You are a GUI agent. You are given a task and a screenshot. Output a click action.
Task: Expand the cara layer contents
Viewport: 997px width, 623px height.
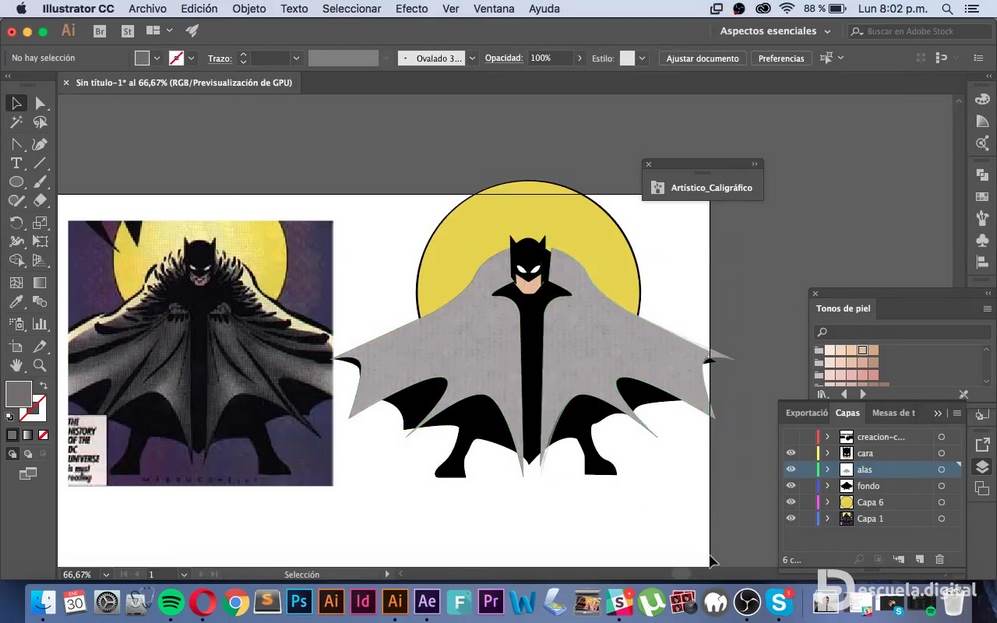click(827, 453)
